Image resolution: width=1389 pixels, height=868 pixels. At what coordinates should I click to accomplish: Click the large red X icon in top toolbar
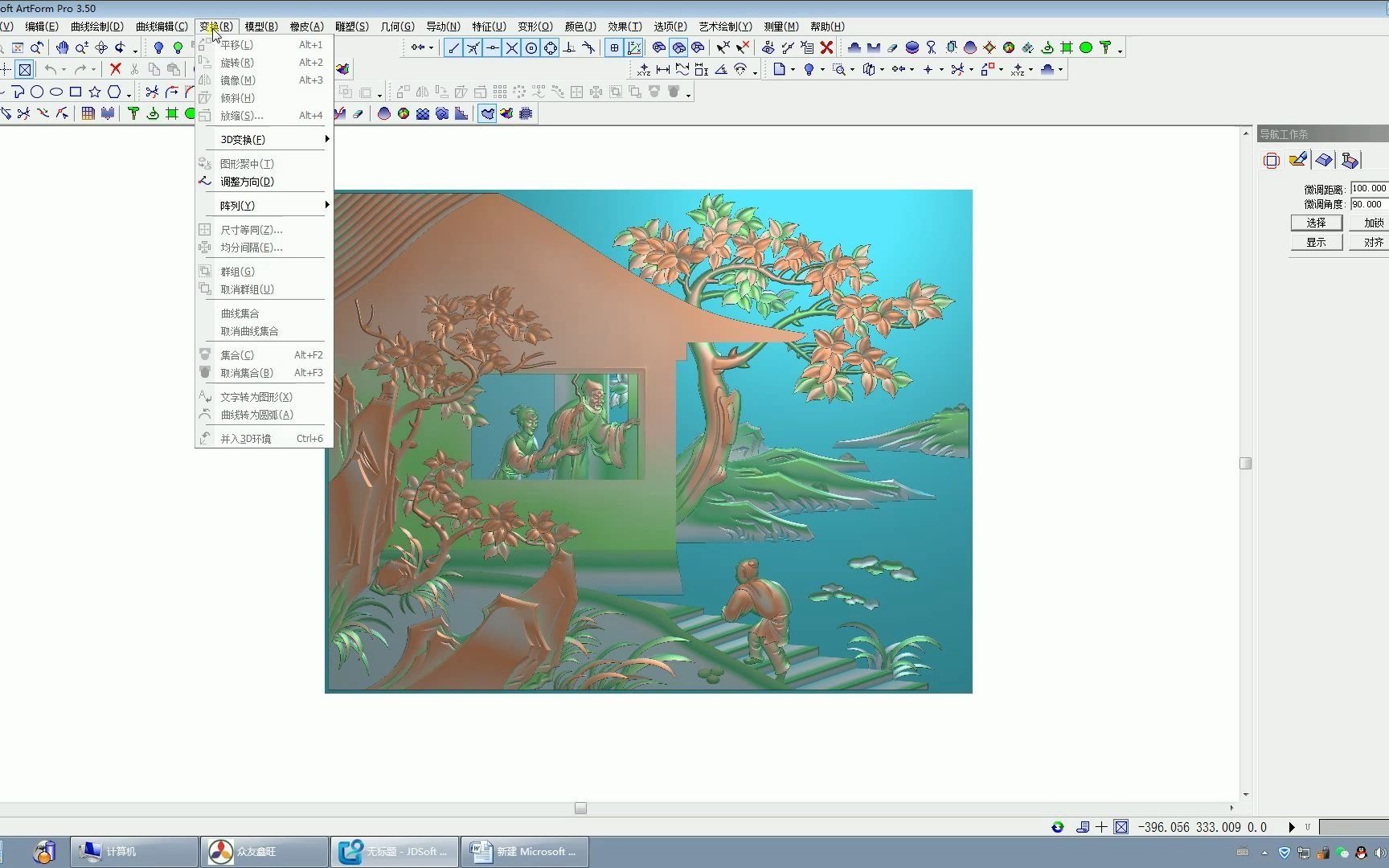tap(826, 47)
